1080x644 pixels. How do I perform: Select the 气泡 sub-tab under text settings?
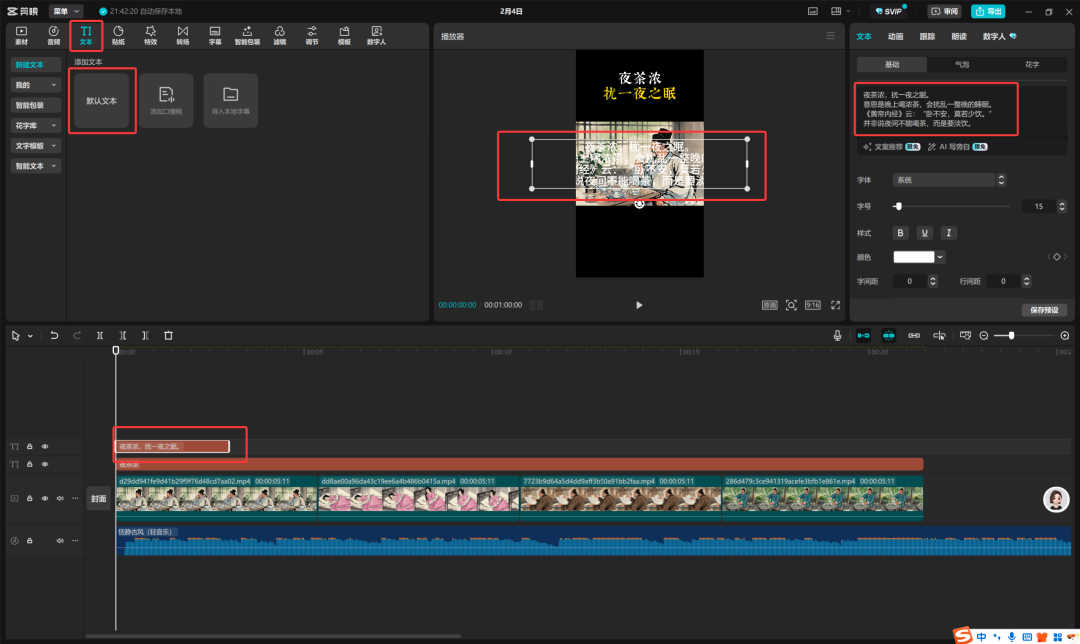(x=961, y=64)
